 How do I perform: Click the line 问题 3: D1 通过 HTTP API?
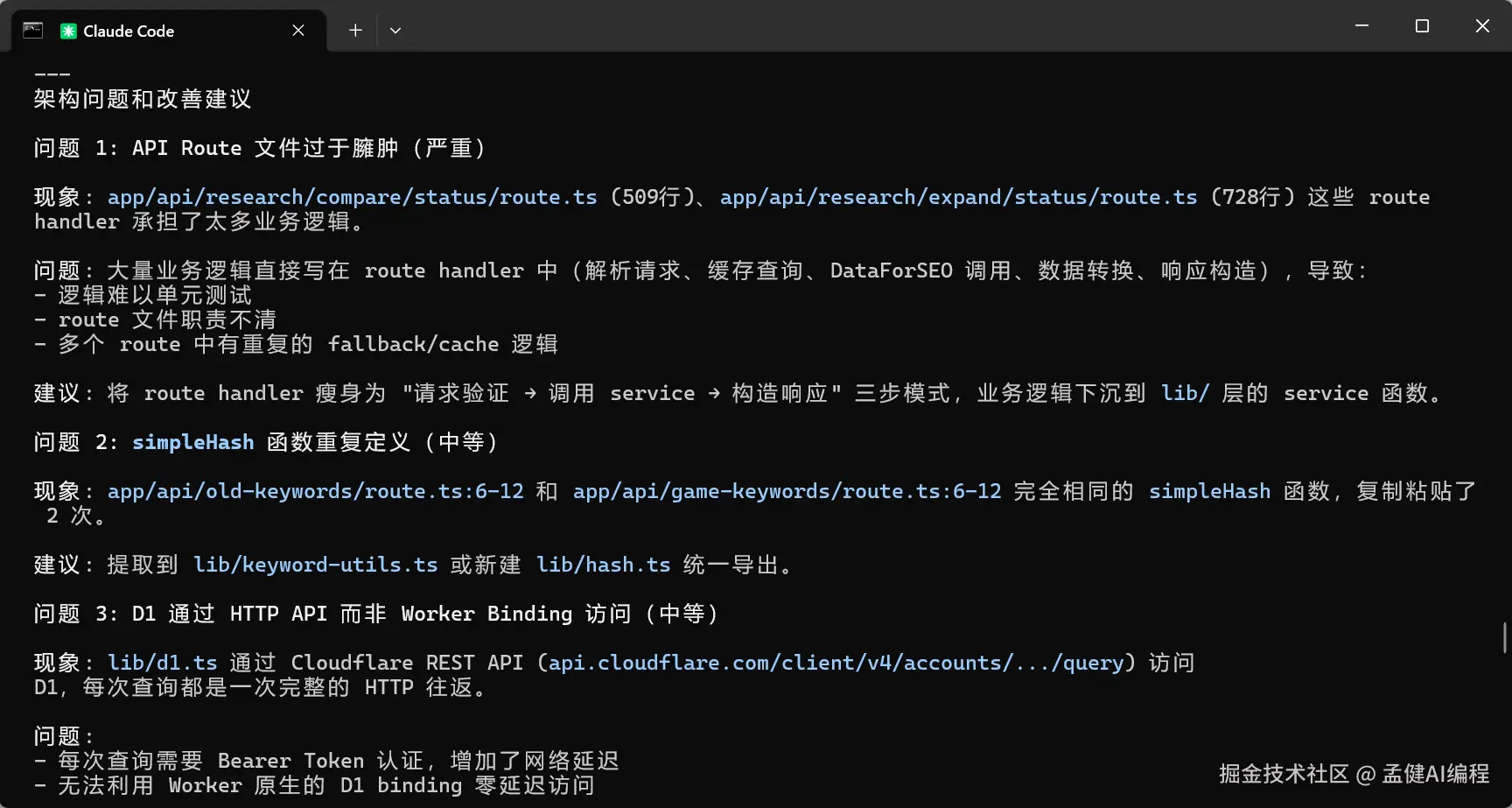tap(377, 614)
